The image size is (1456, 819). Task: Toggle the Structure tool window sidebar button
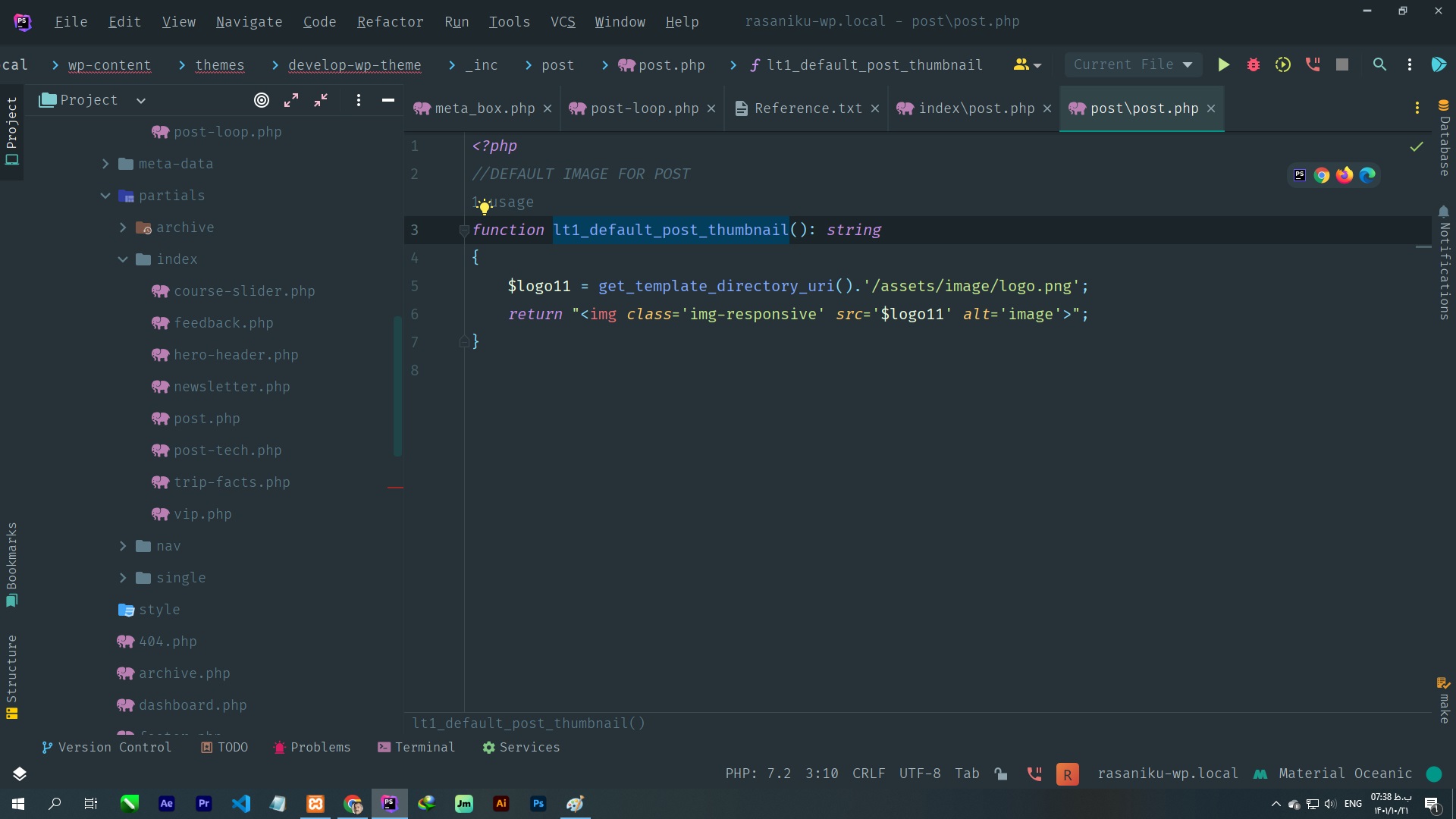pyautogui.click(x=11, y=676)
